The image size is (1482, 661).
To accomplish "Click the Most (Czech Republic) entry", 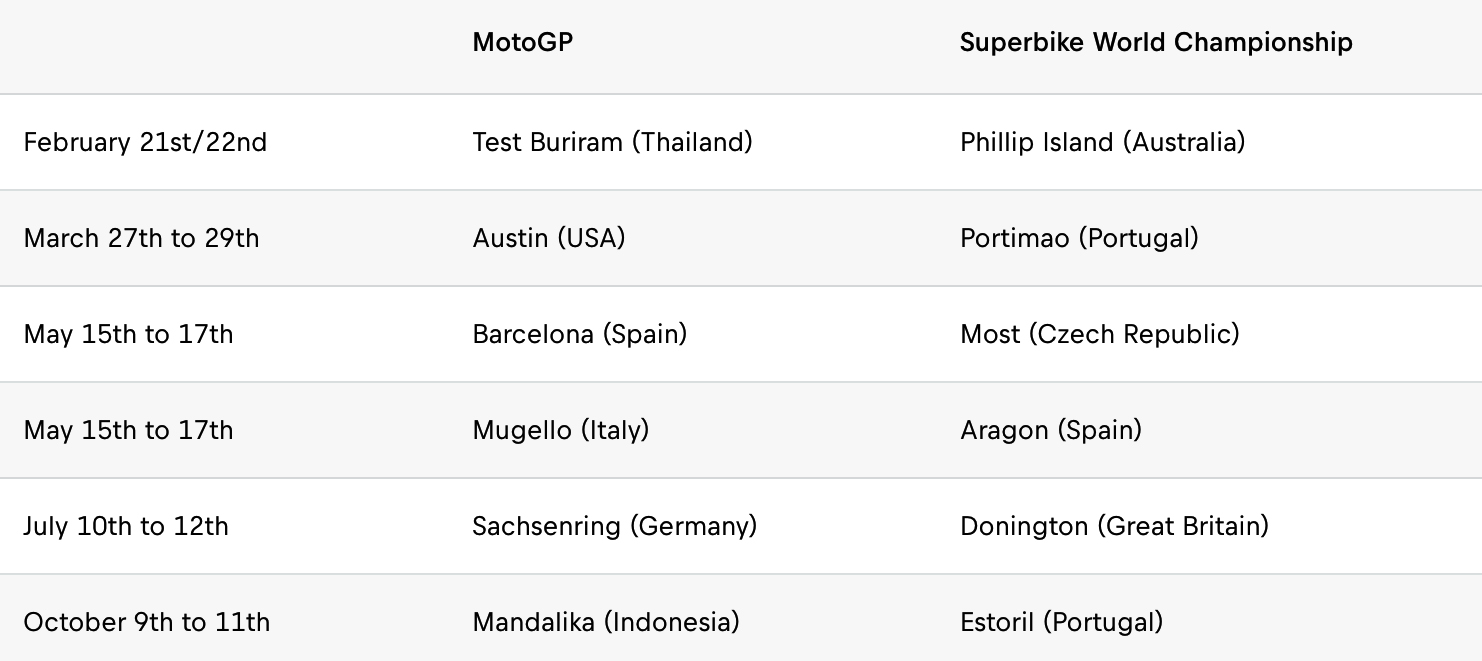I will 1099,334.
